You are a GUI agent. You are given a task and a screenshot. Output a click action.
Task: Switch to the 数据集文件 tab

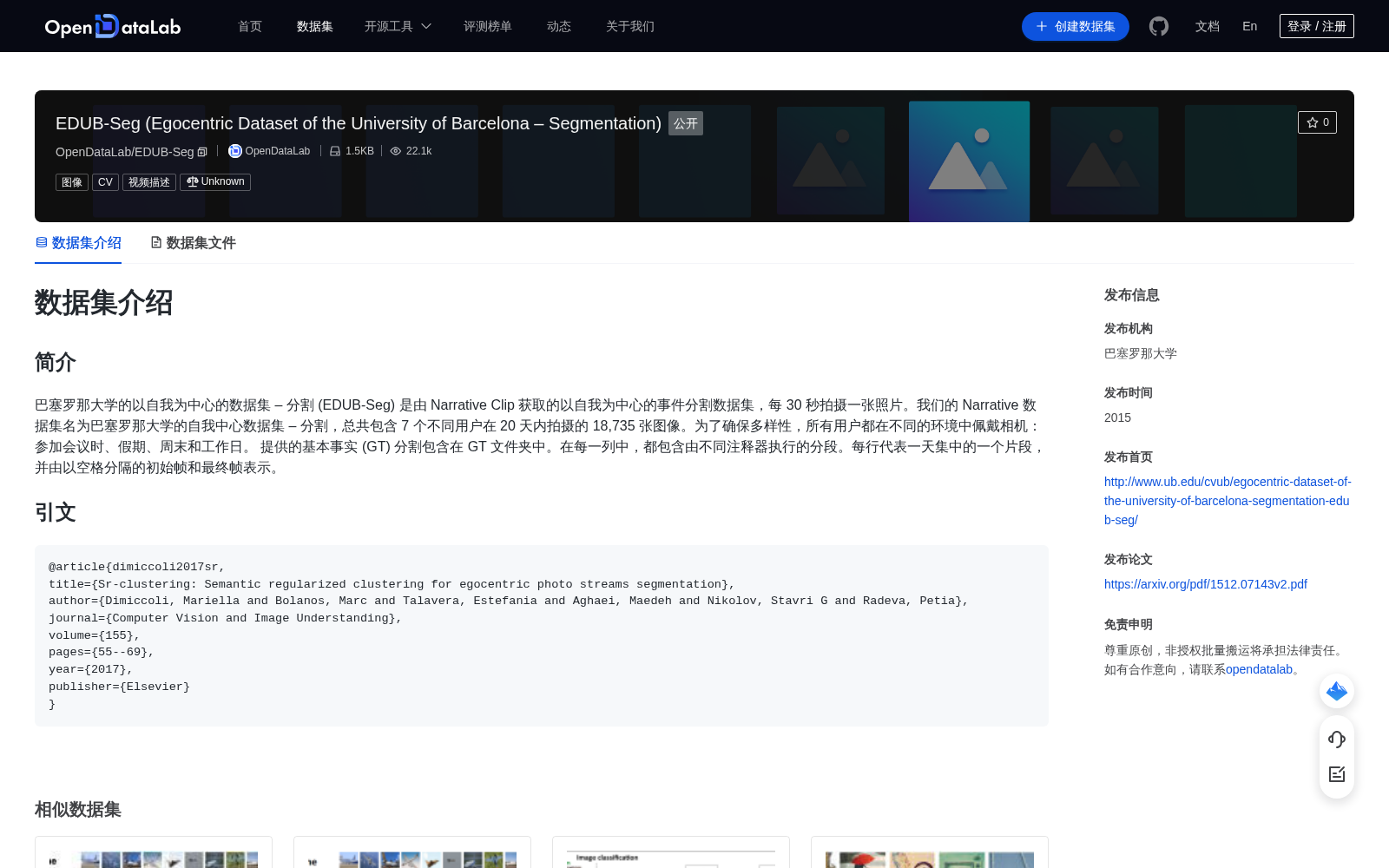coord(193,243)
